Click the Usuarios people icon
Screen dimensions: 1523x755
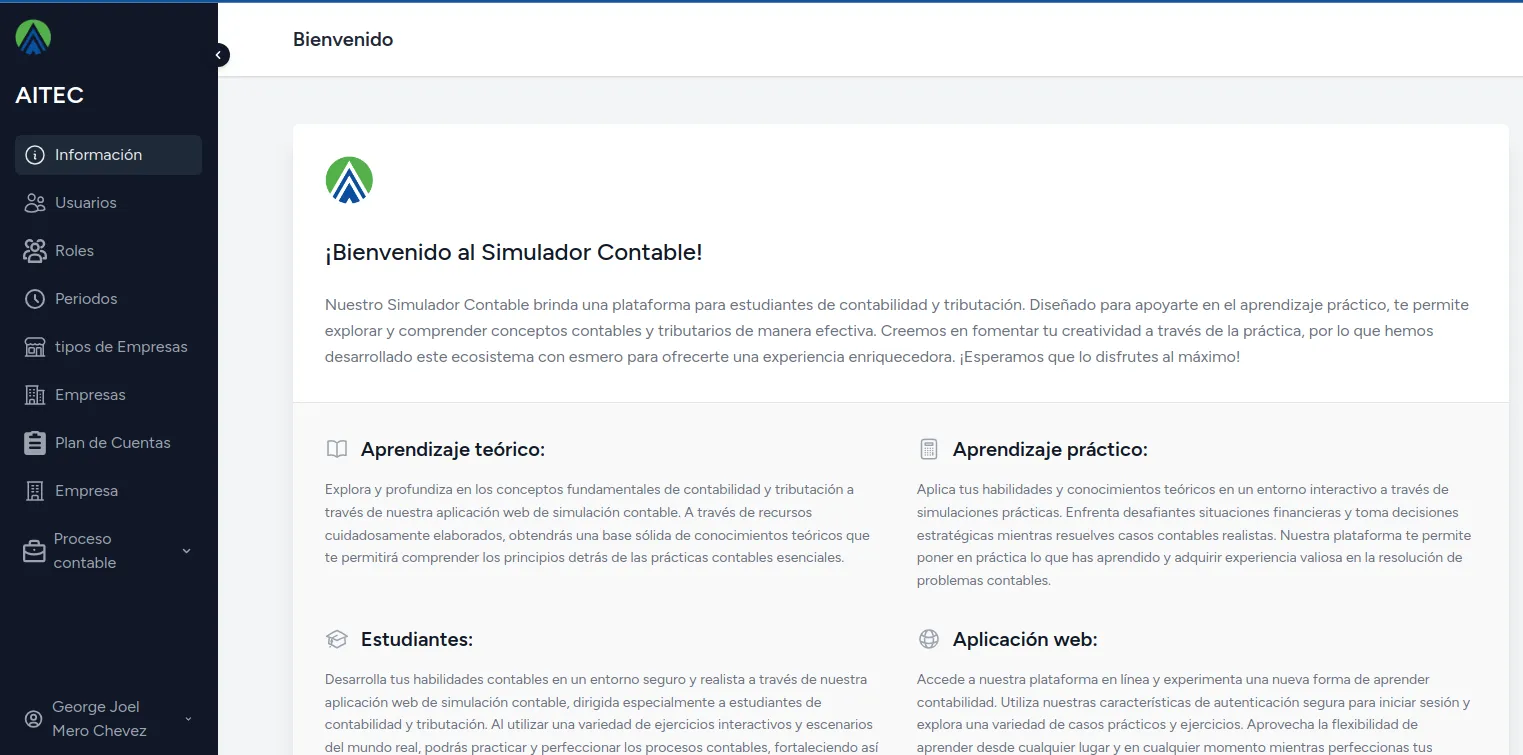pos(35,203)
